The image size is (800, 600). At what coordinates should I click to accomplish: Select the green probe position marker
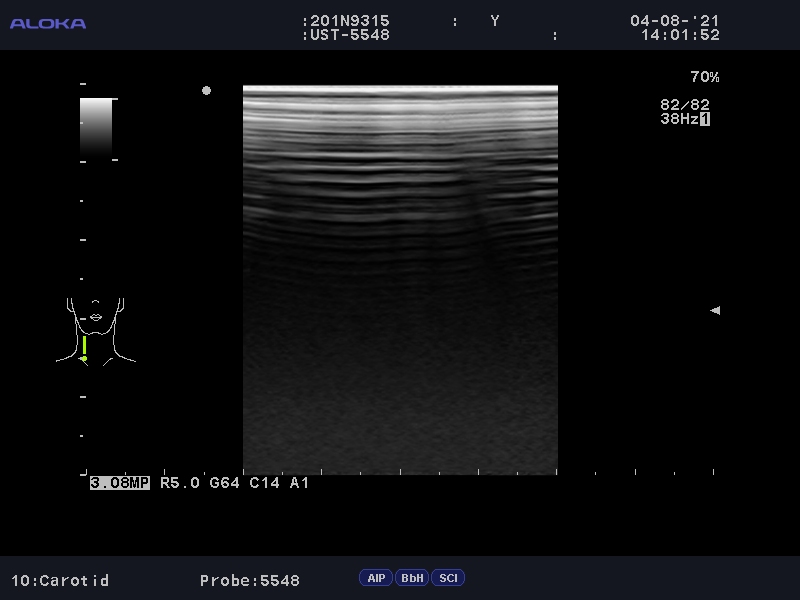[x=84, y=347]
